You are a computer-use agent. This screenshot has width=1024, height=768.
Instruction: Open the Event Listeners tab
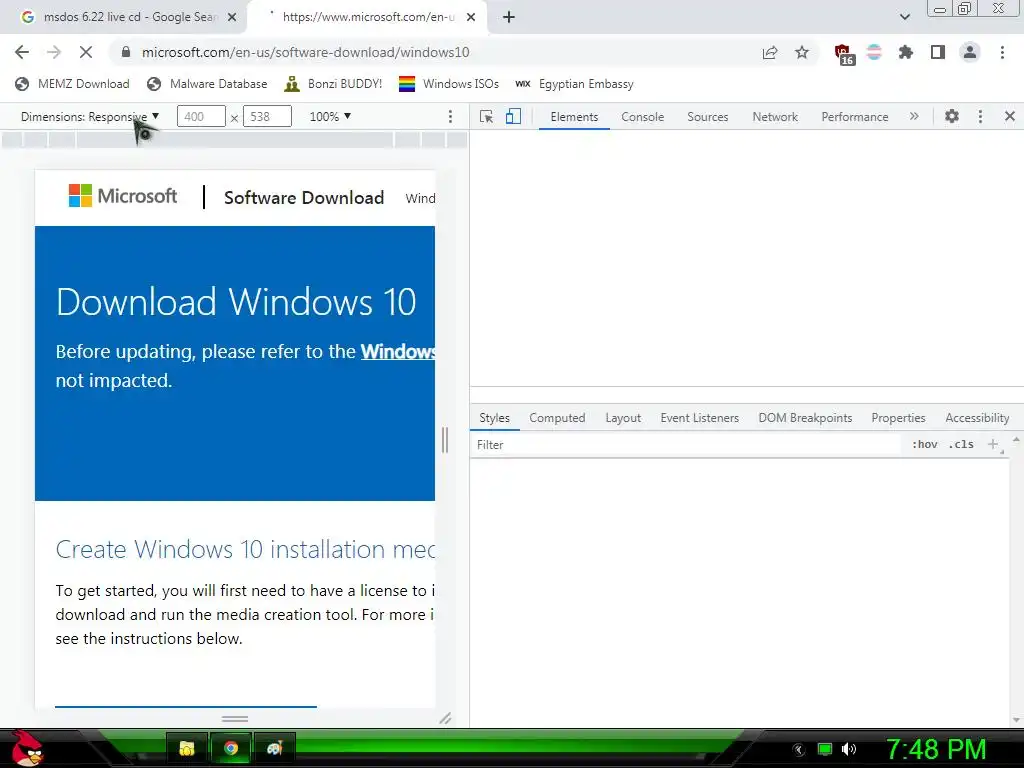[699, 418]
